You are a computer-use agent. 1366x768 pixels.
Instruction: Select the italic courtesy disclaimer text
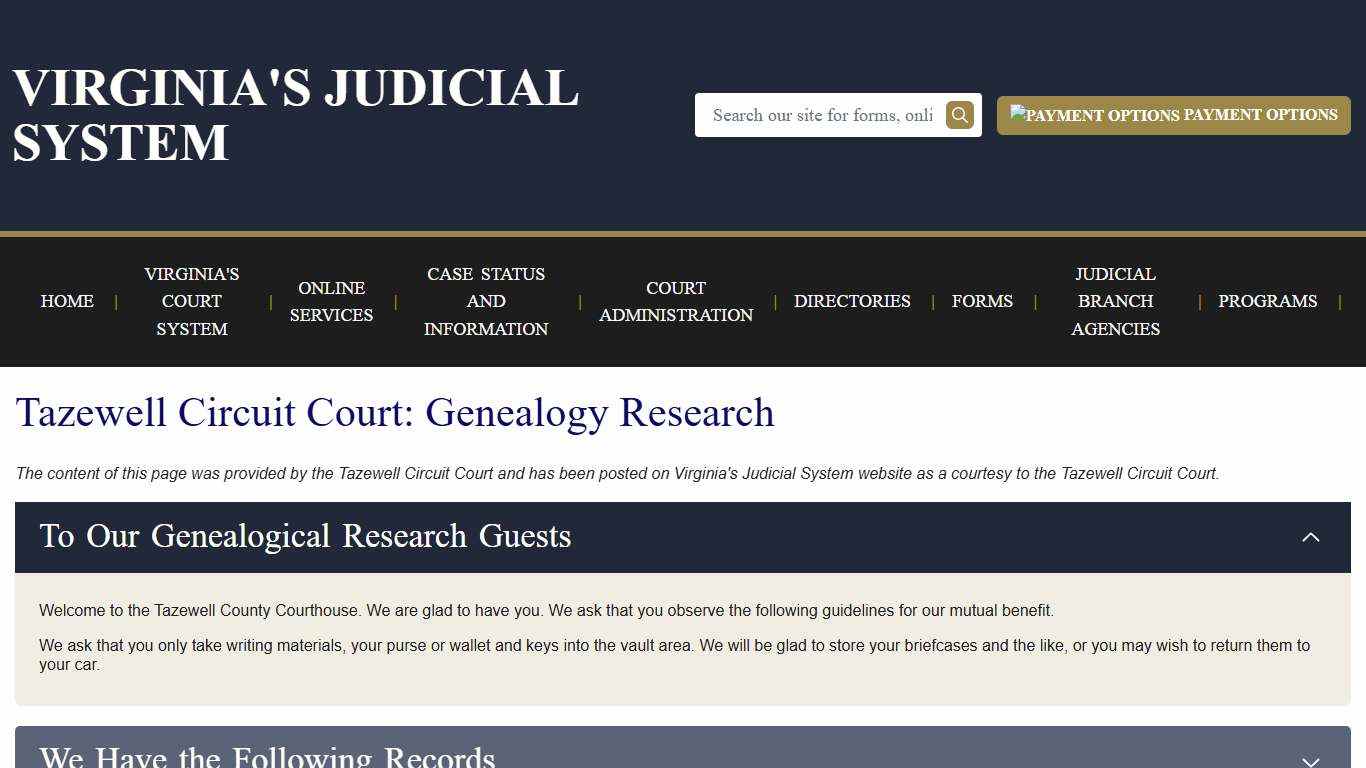click(617, 473)
